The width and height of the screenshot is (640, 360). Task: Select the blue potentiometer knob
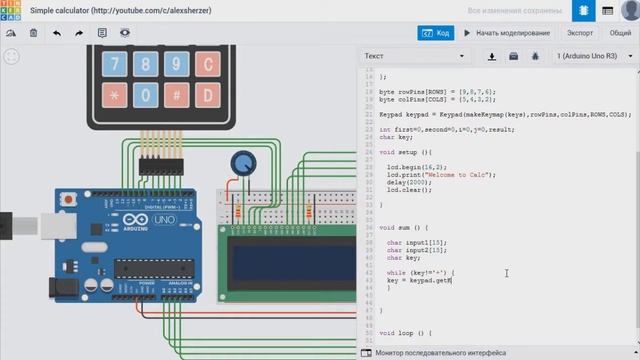tap(243, 163)
